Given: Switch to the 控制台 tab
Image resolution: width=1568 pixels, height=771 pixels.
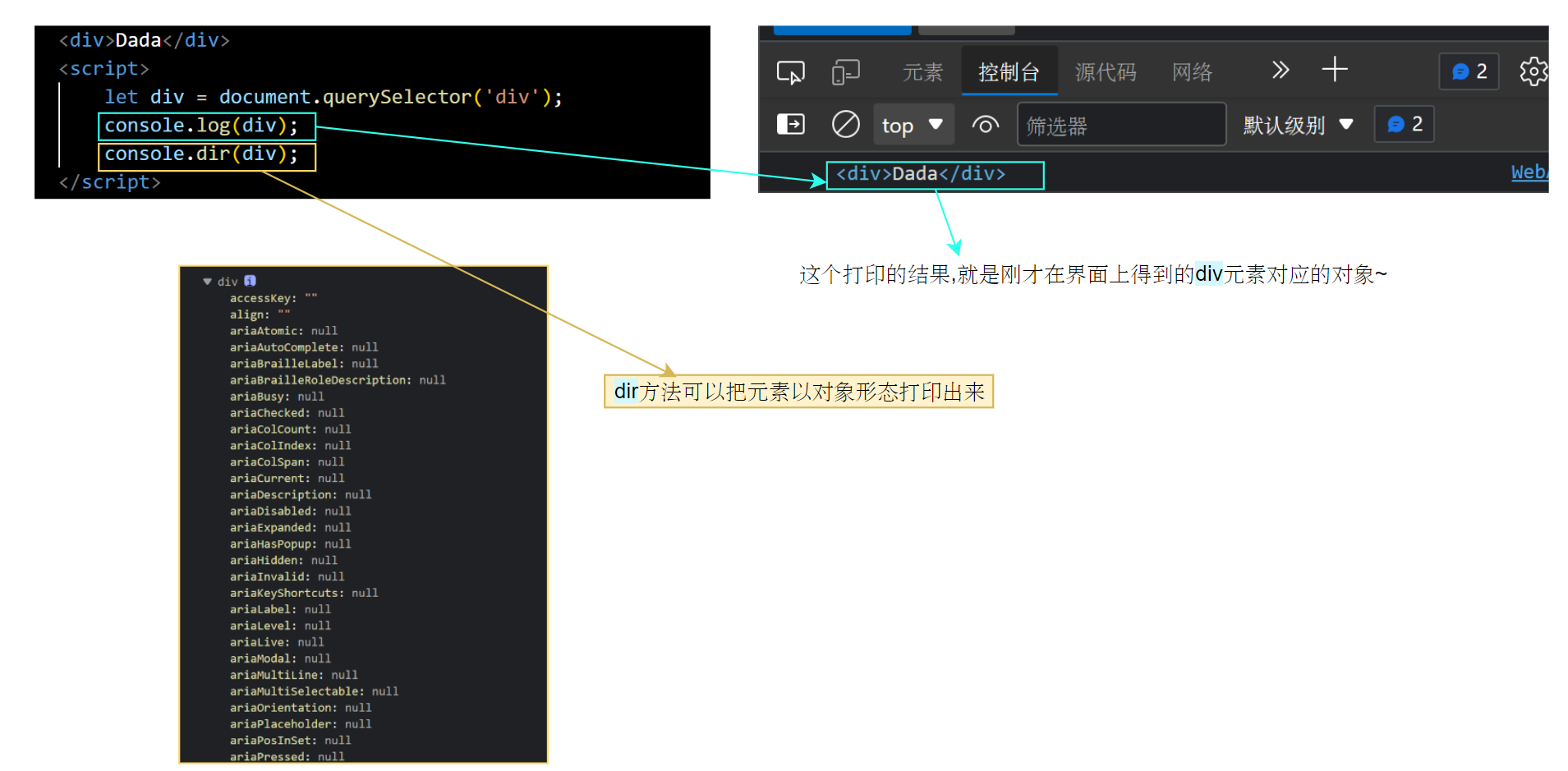Looking at the screenshot, I should tap(1009, 72).
